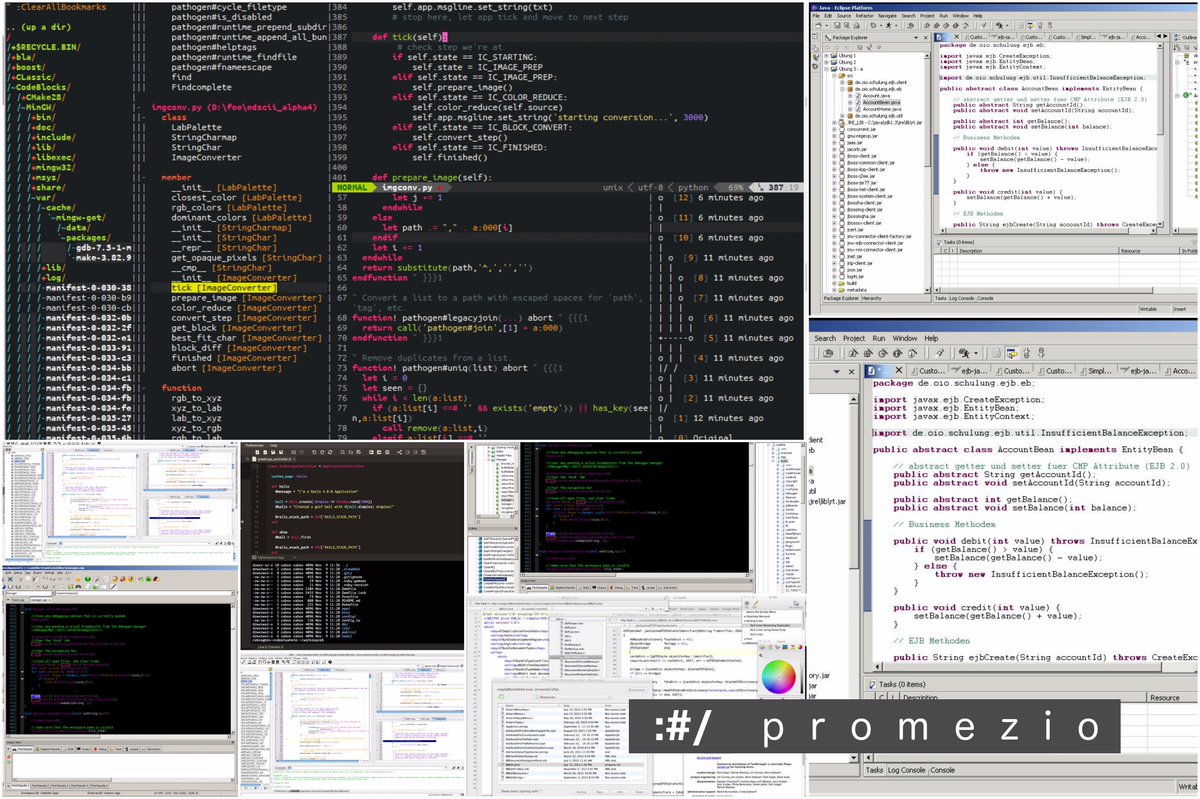
Task: Click Package Explorer vertical scrollbar in small Eclipse
Action: pos(927,173)
